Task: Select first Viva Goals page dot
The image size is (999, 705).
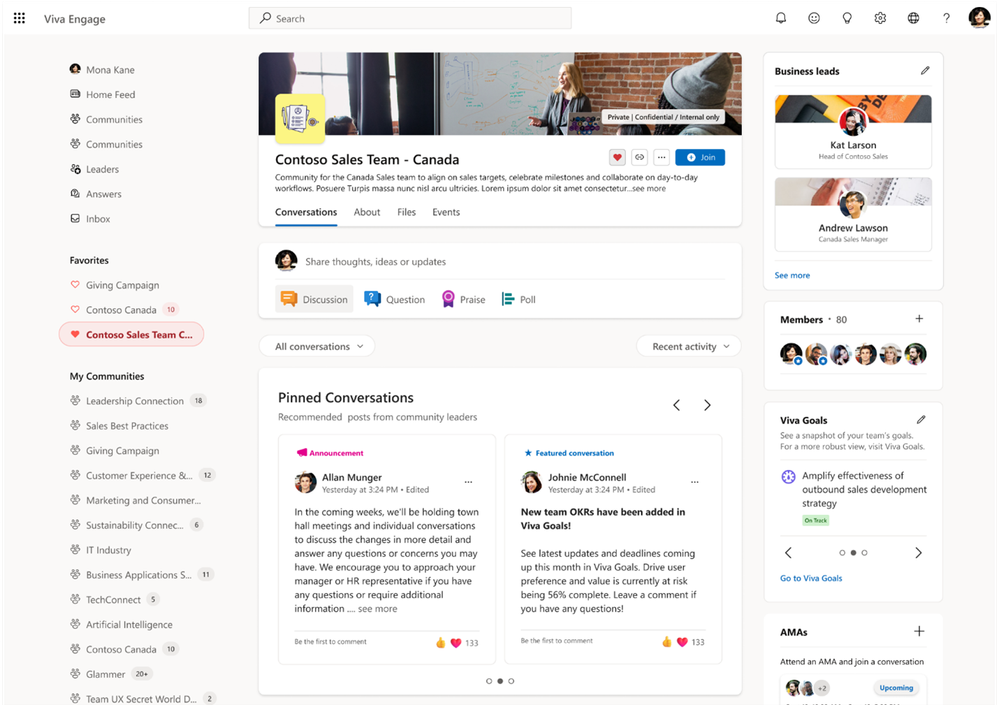Action: 842,553
